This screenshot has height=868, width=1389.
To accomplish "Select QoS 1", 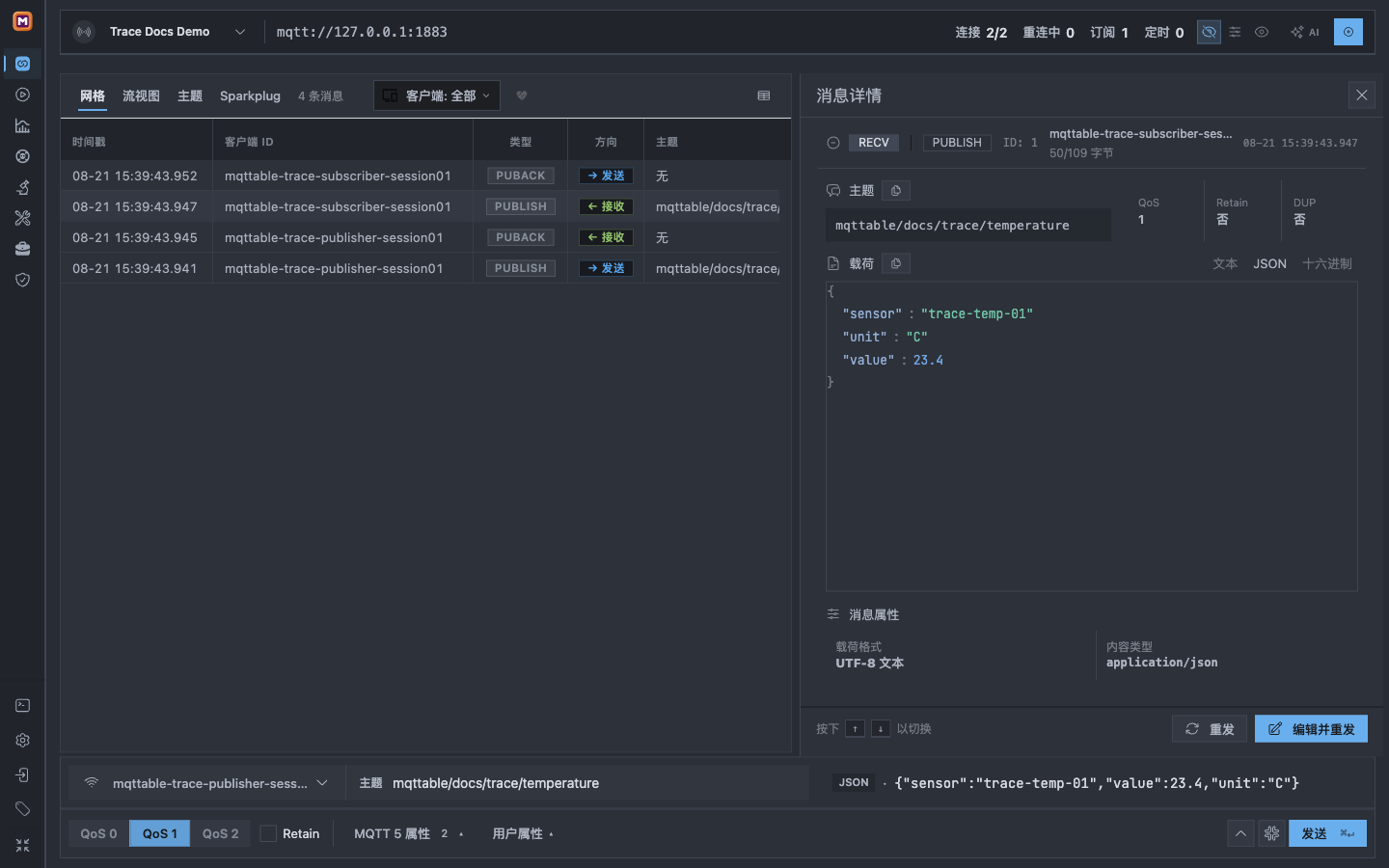I will pyautogui.click(x=160, y=833).
